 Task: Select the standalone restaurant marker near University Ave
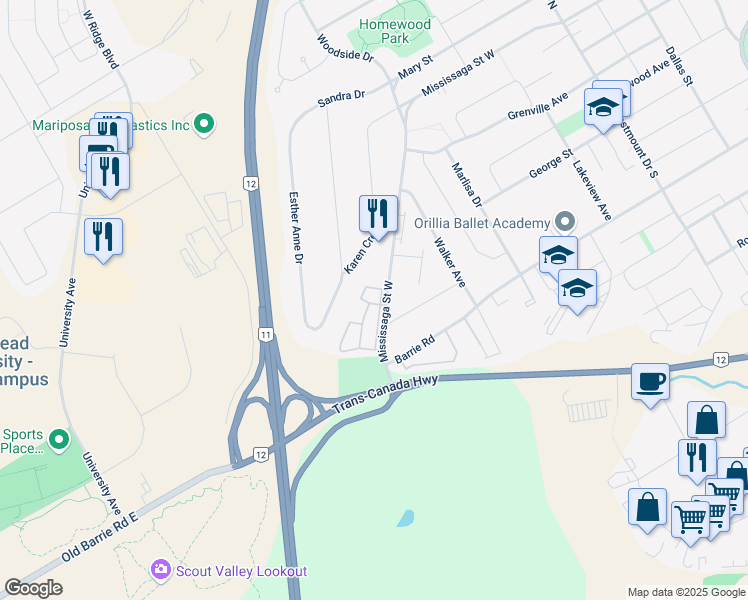[x=104, y=237]
